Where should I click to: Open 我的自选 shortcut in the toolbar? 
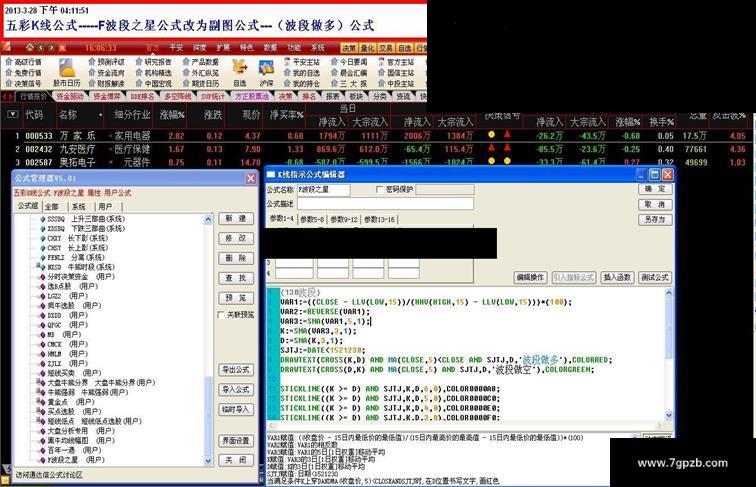[302, 72]
